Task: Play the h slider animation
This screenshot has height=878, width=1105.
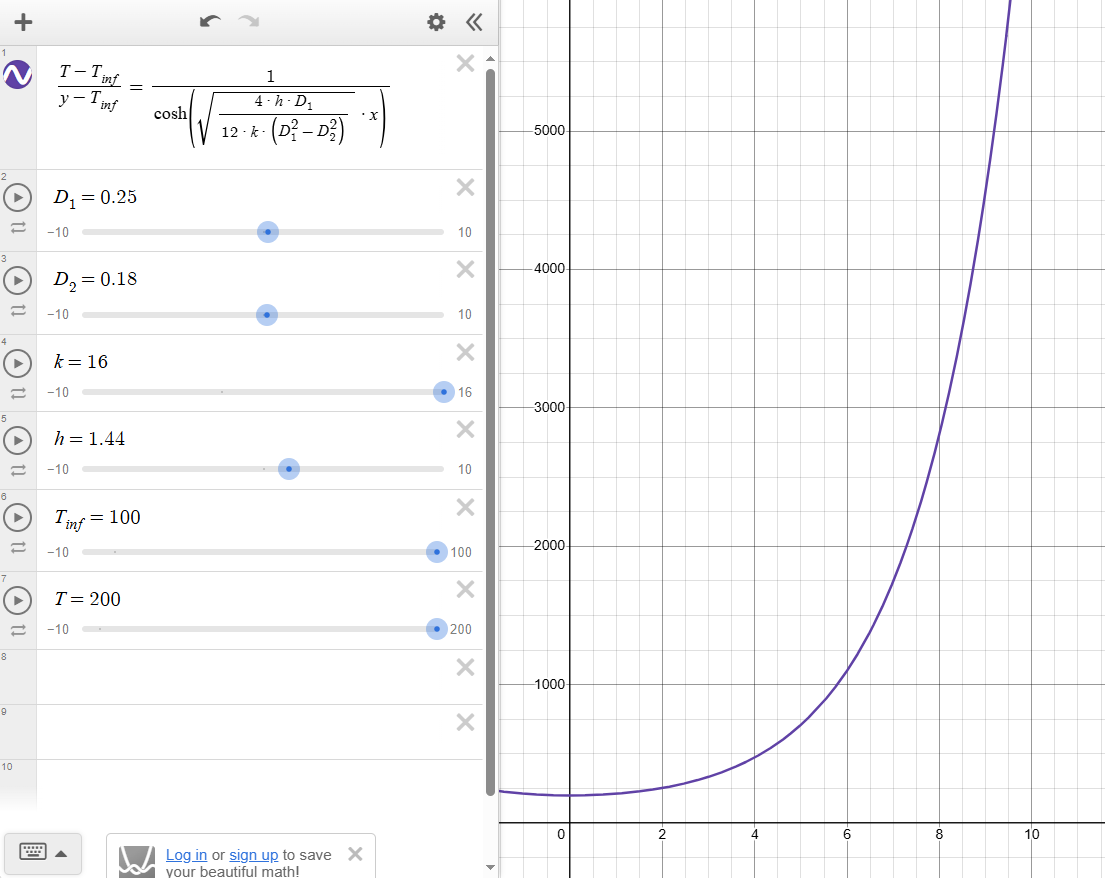Action: tap(17, 440)
